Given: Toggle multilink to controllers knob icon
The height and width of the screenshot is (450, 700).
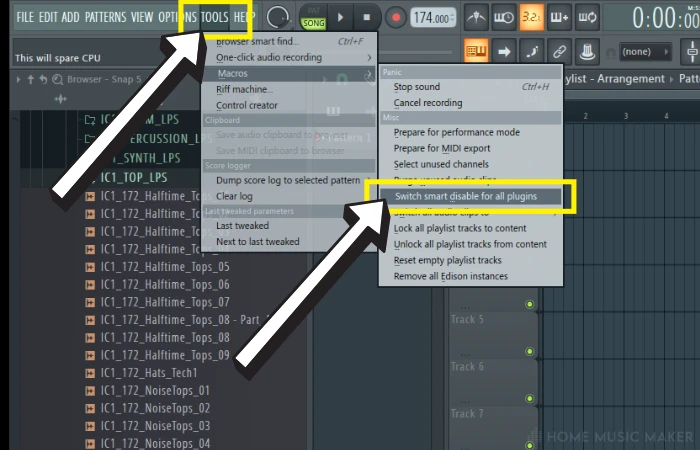Looking at the screenshot, I should coord(587,51).
